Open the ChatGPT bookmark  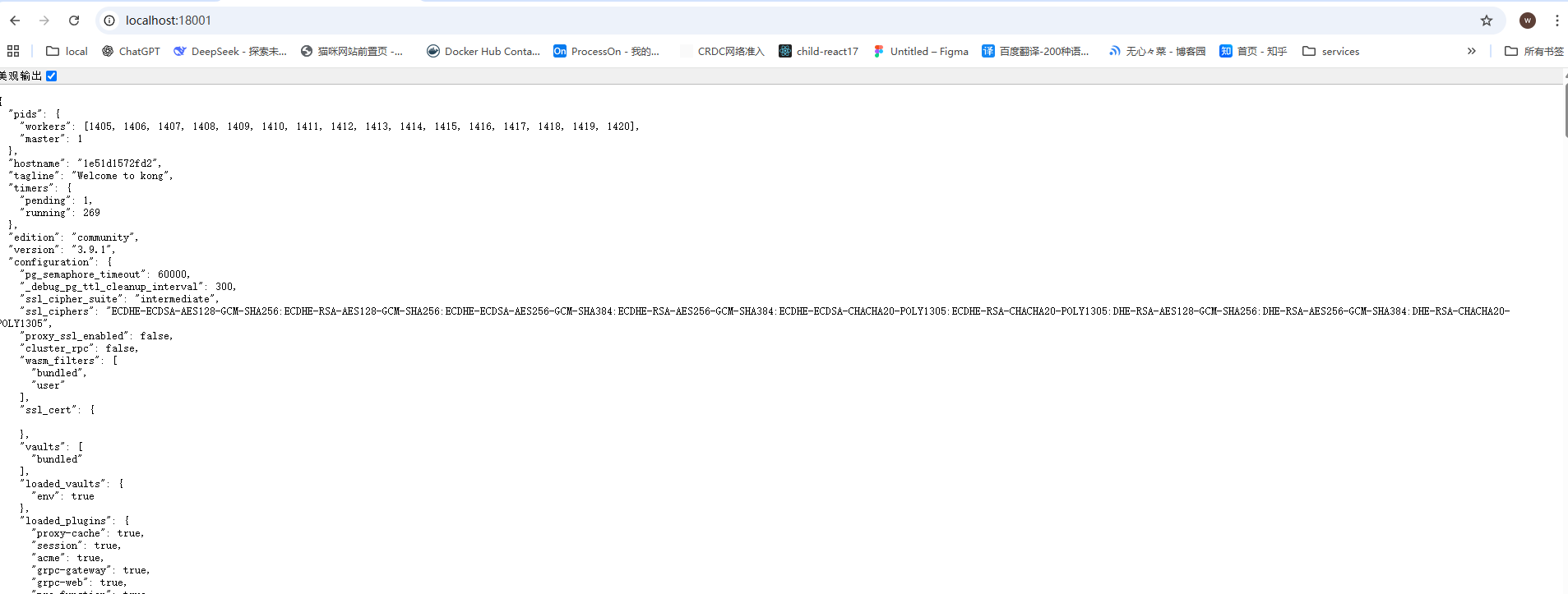[131, 51]
